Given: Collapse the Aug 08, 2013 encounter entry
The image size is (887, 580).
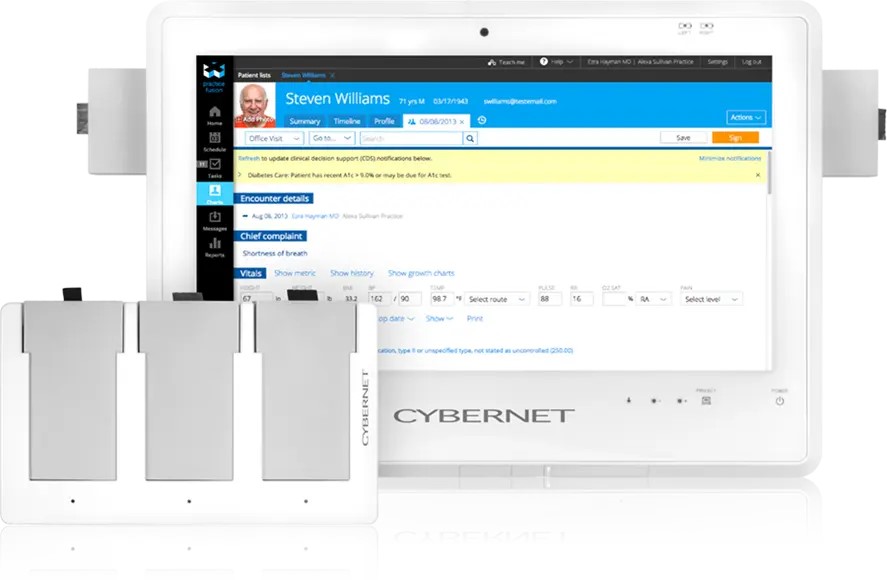Looking at the screenshot, I should point(245,216).
